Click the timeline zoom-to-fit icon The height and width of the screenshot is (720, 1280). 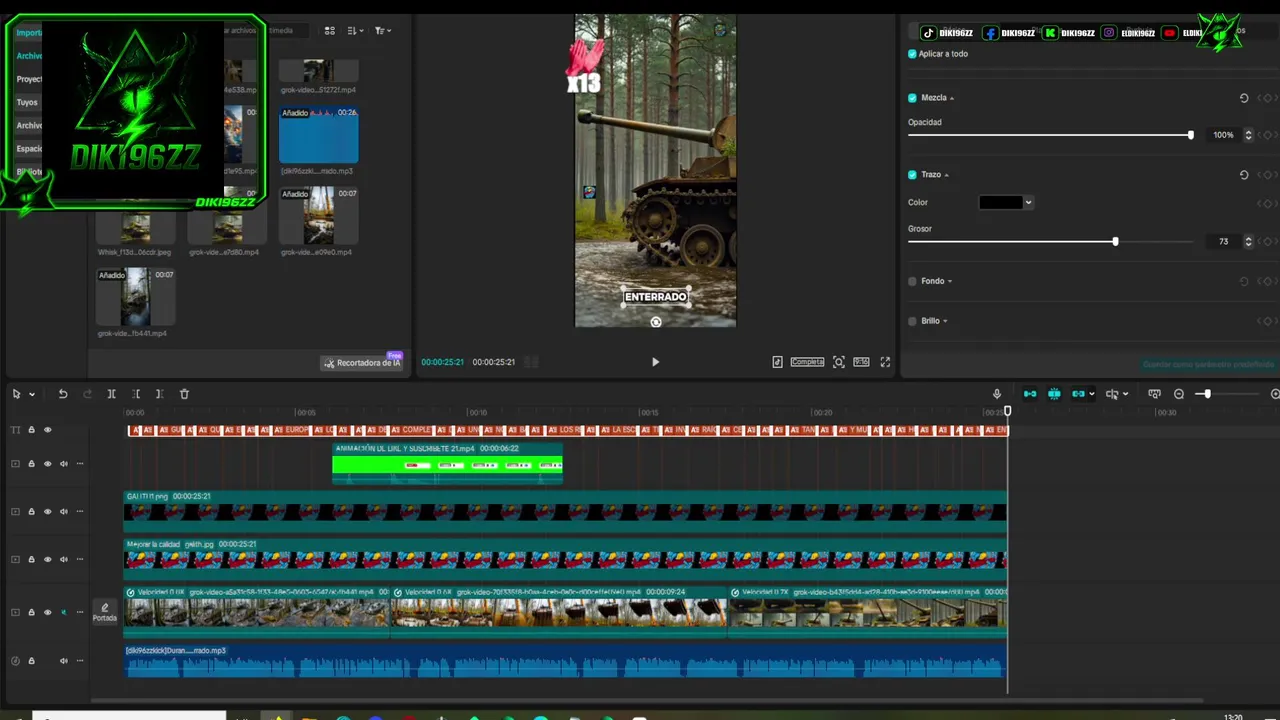1154,394
